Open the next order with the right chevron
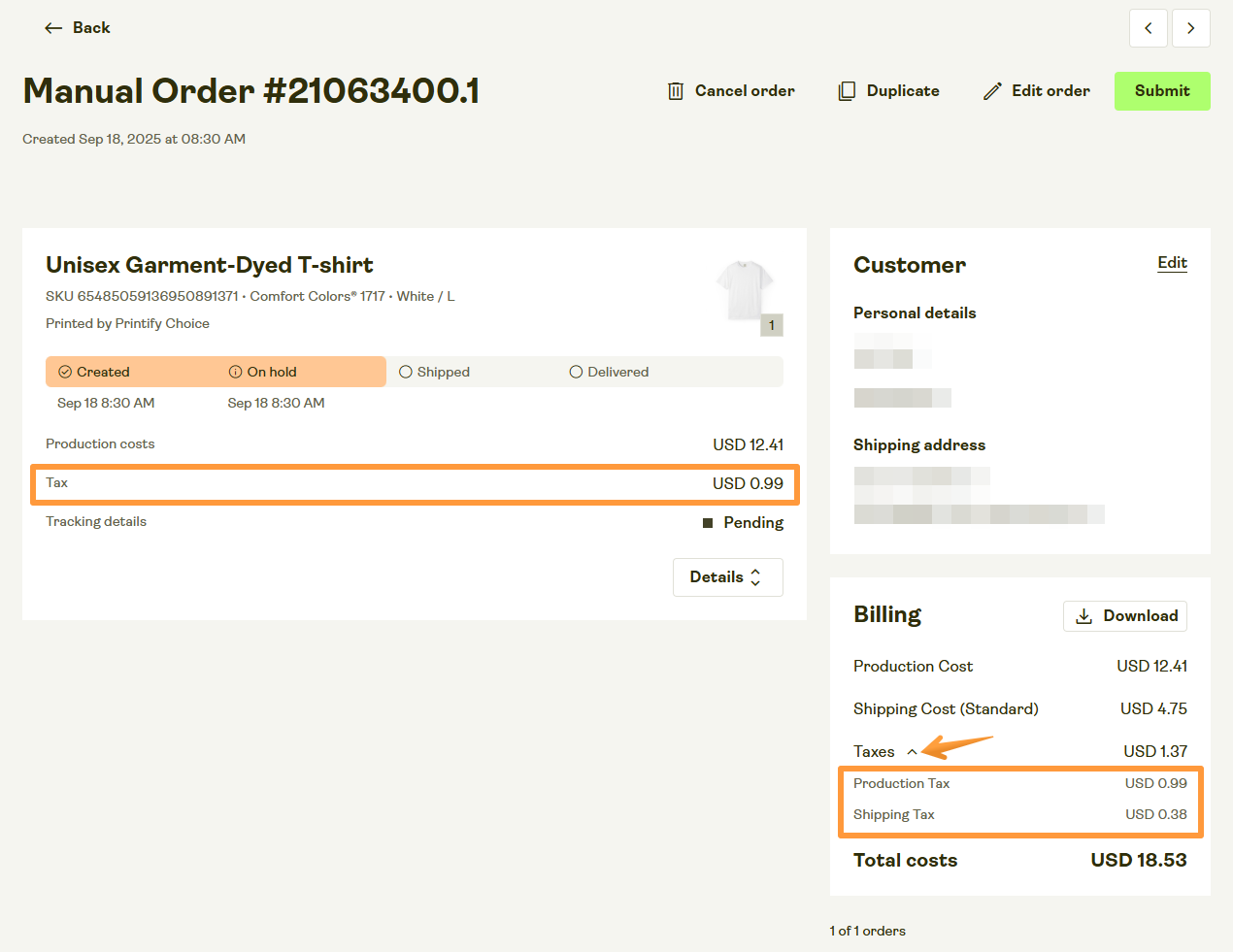Viewport: 1233px width, 952px height. coord(1191,27)
